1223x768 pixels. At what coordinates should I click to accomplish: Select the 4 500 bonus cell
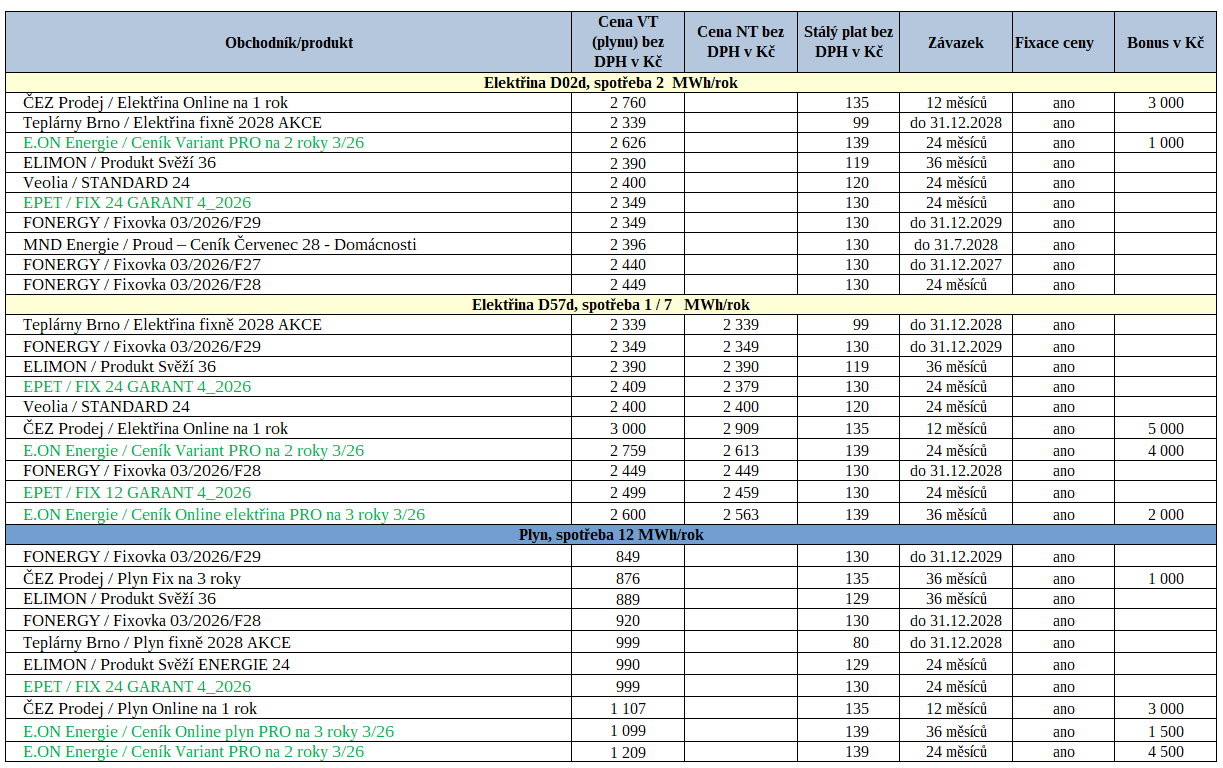tap(1164, 752)
